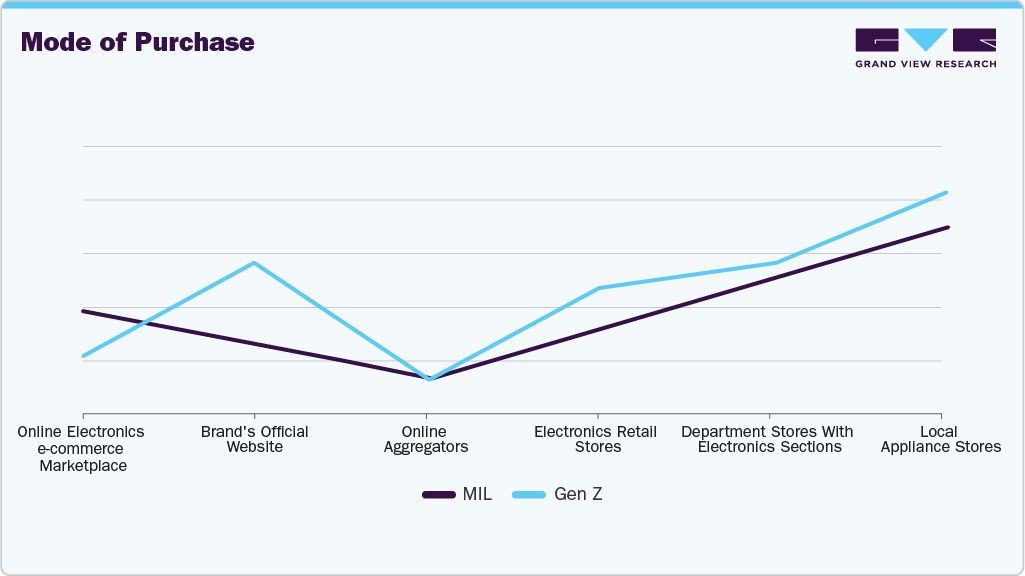1025x576 pixels.
Task: Click Gen Z peak point at Brand's Official Website
Action: pyautogui.click(x=254, y=263)
